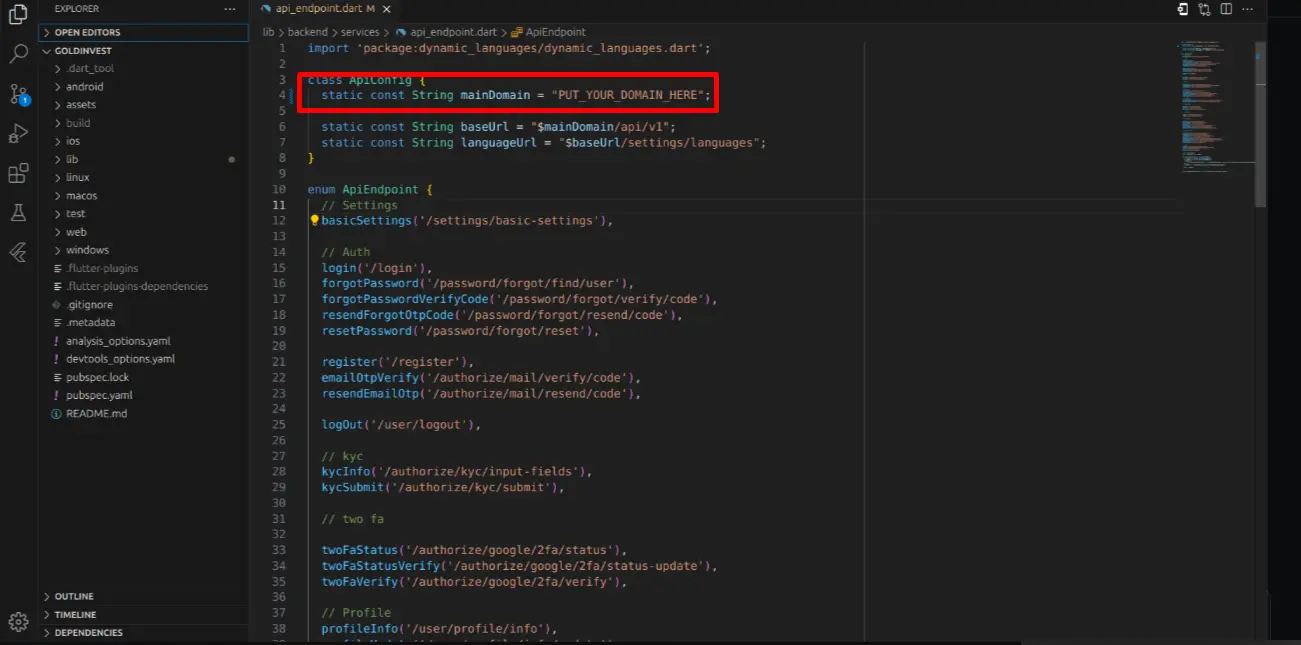
Task: Click the Split Editor Right icon
Action: click(1227, 9)
